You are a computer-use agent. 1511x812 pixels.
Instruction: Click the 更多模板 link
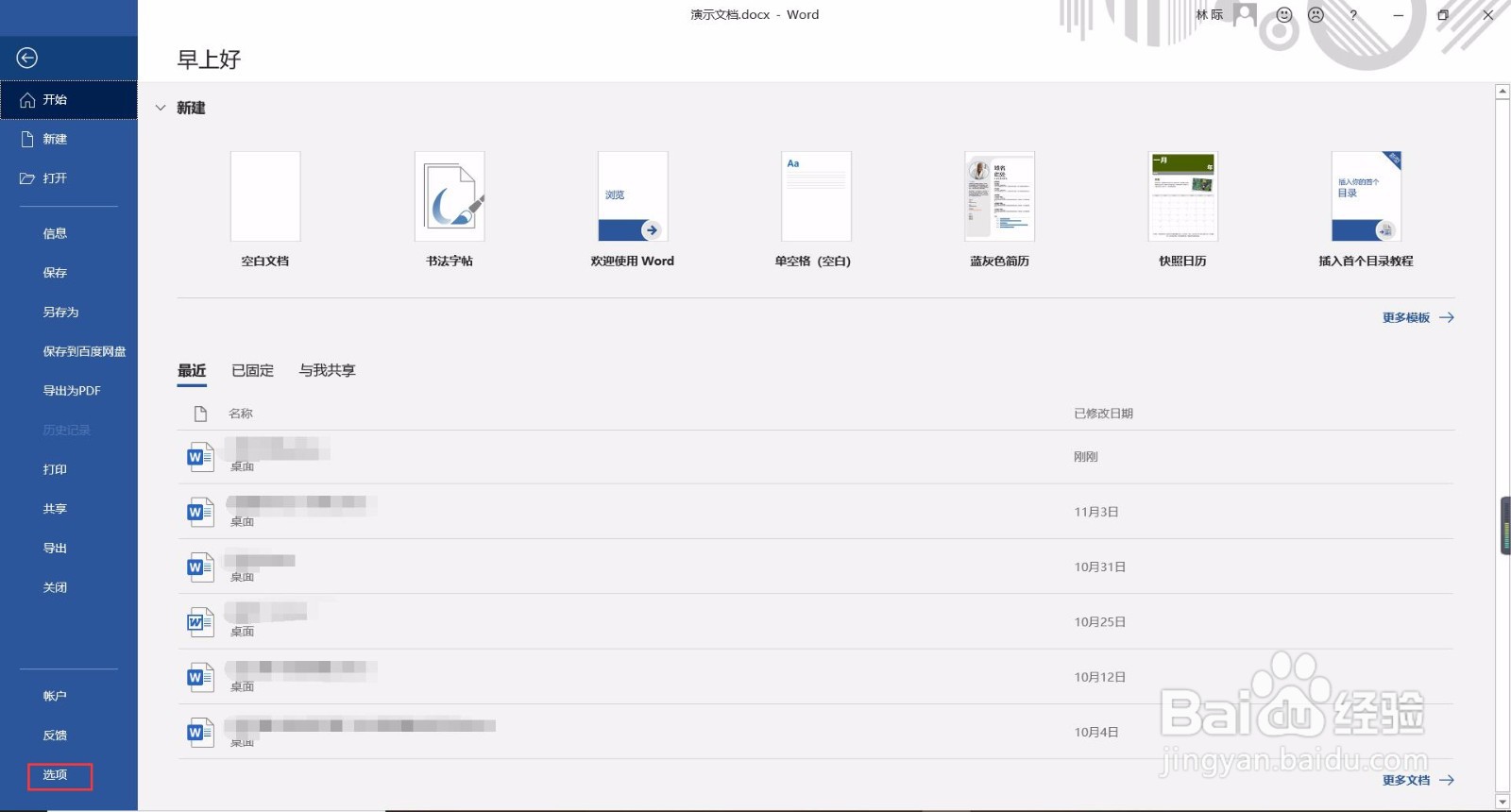1418,318
